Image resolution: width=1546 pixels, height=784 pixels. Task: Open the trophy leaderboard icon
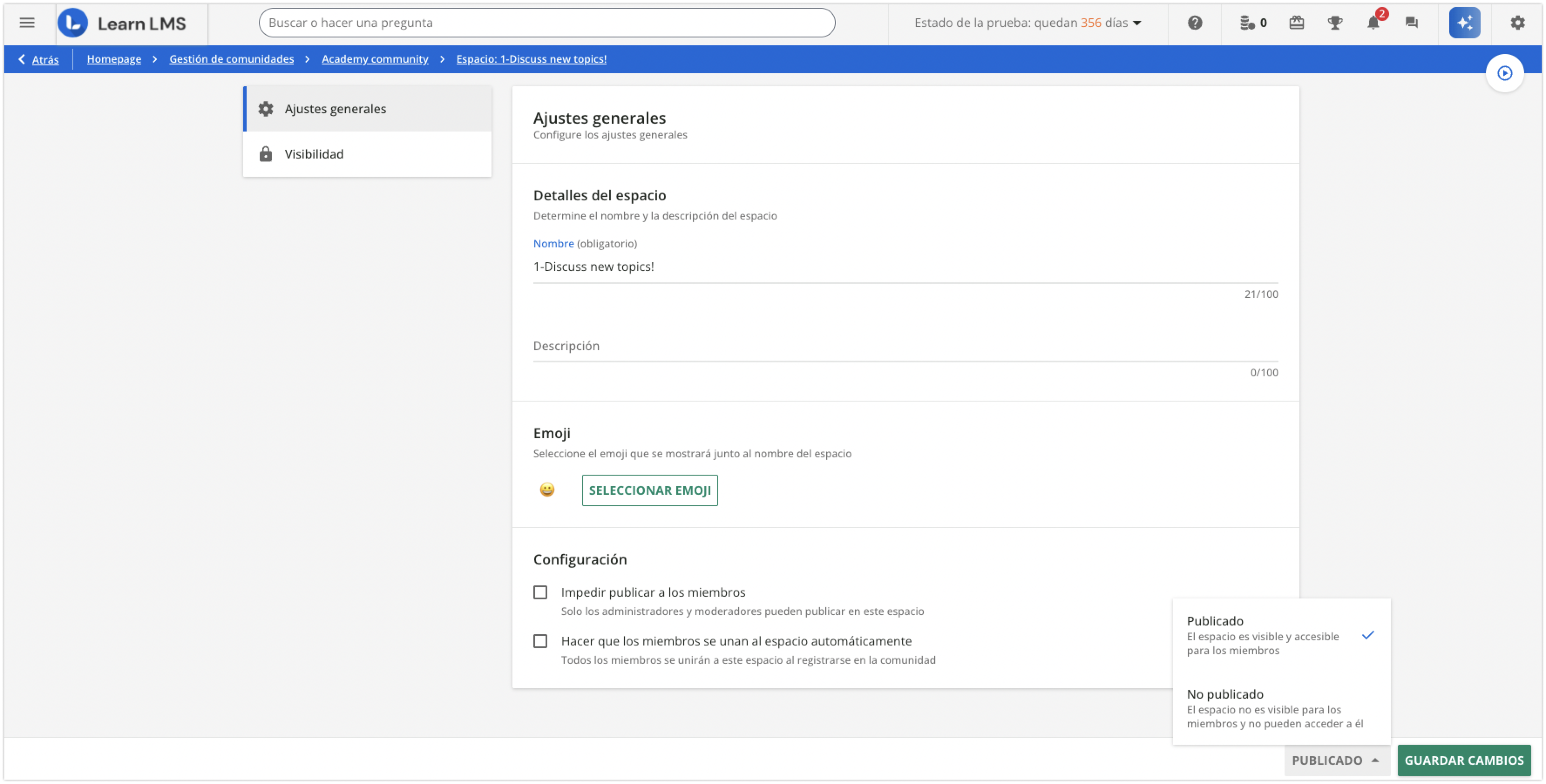coord(1335,23)
